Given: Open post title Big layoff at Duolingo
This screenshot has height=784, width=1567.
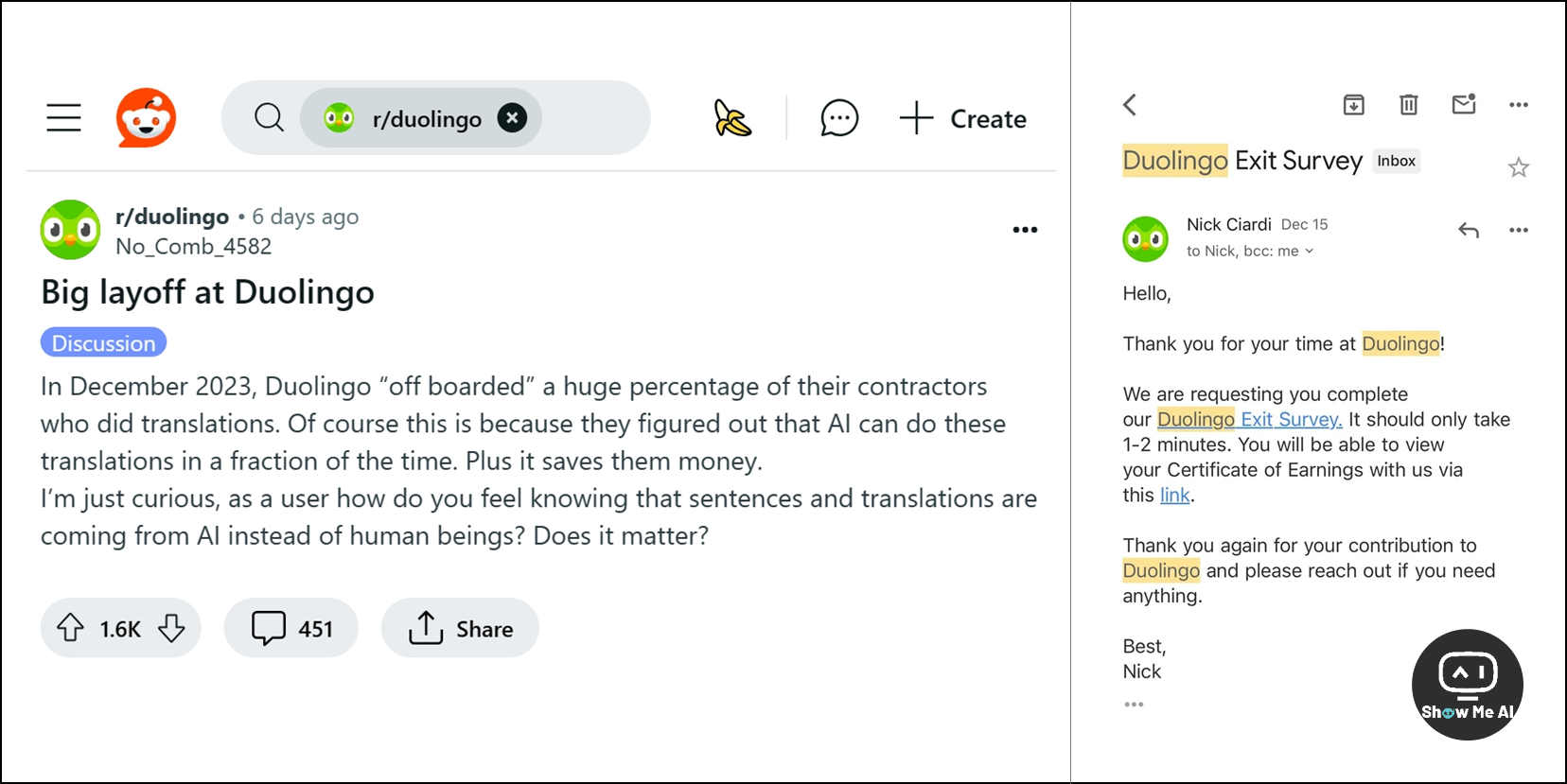Looking at the screenshot, I should pos(207,291).
